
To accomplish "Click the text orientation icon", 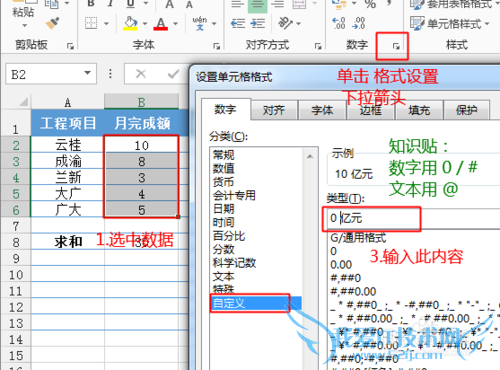I will 285,23.
